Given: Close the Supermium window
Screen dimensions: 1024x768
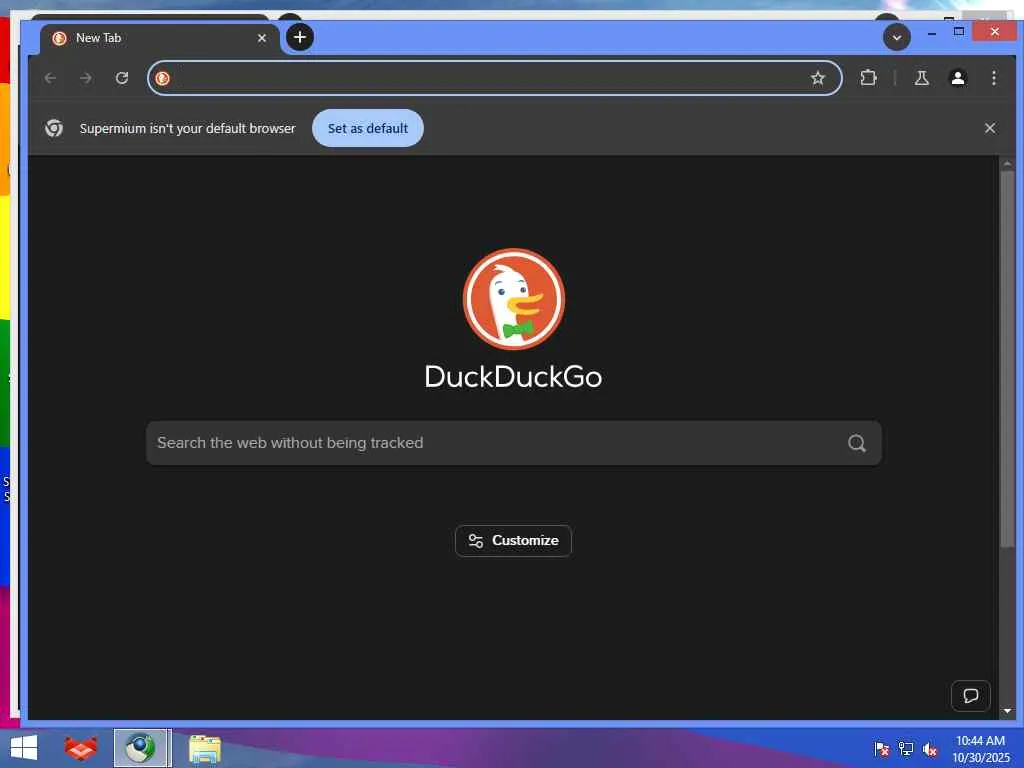Looking at the screenshot, I should (994, 31).
